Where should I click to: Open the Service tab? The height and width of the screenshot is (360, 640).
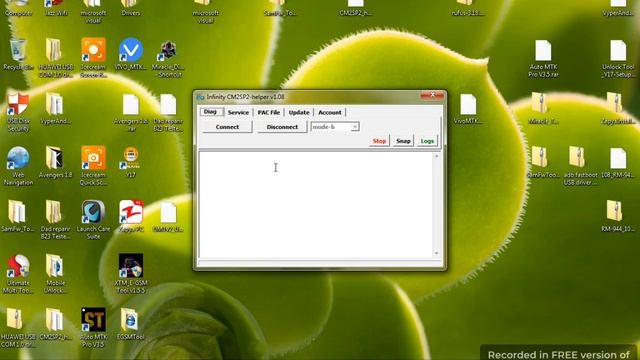238,112
